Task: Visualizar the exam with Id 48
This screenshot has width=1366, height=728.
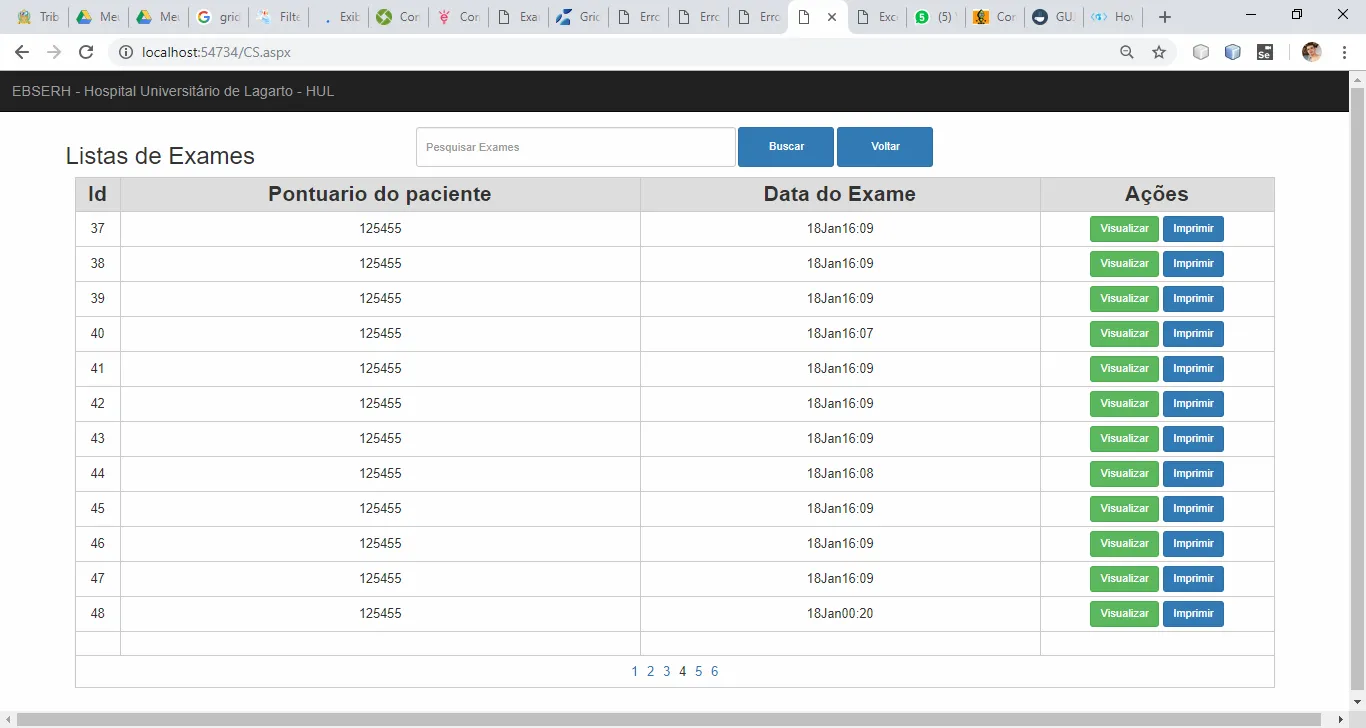Action: point(1124,614)
